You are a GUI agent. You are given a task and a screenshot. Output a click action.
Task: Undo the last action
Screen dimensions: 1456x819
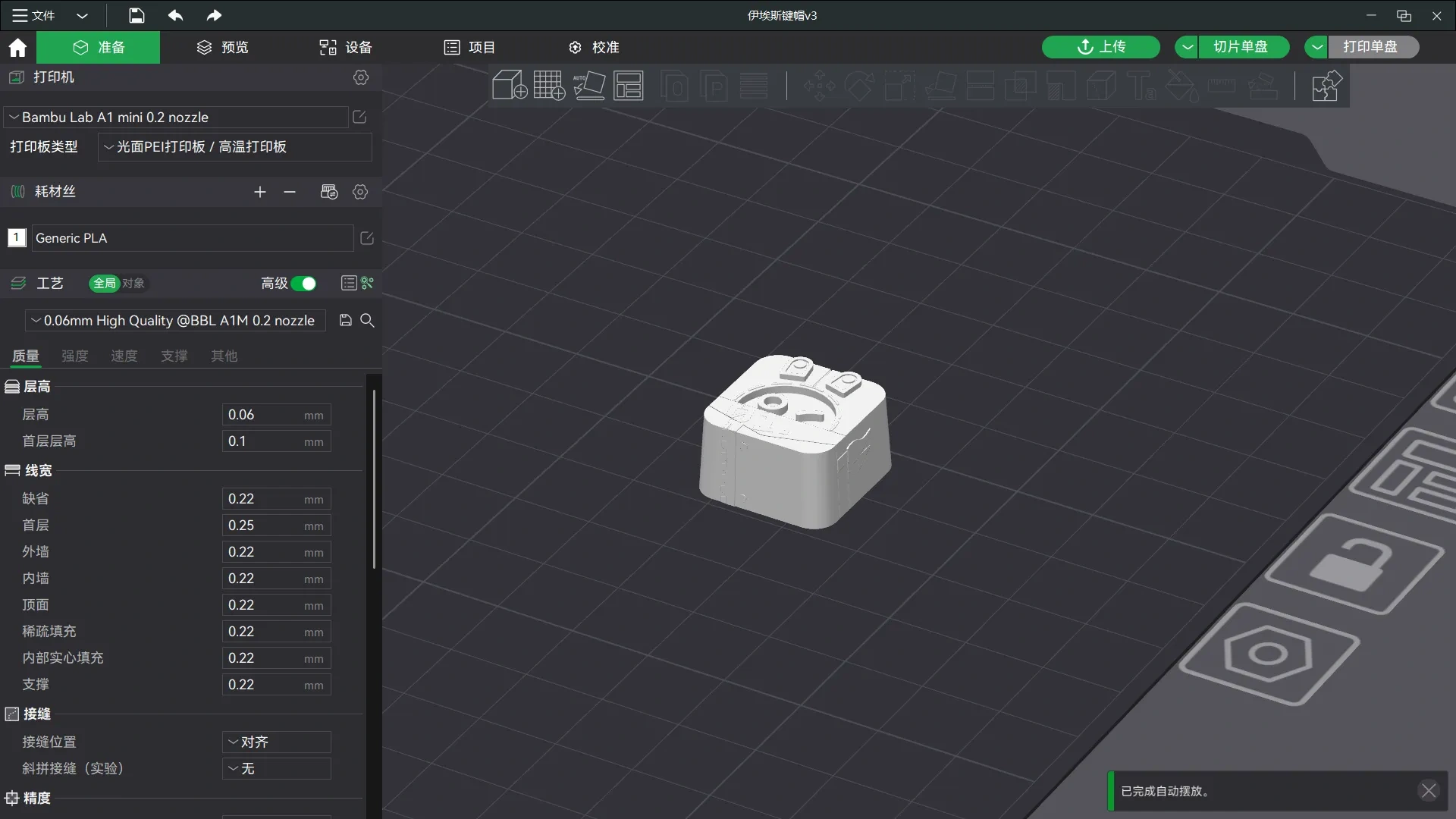[175, 15]
